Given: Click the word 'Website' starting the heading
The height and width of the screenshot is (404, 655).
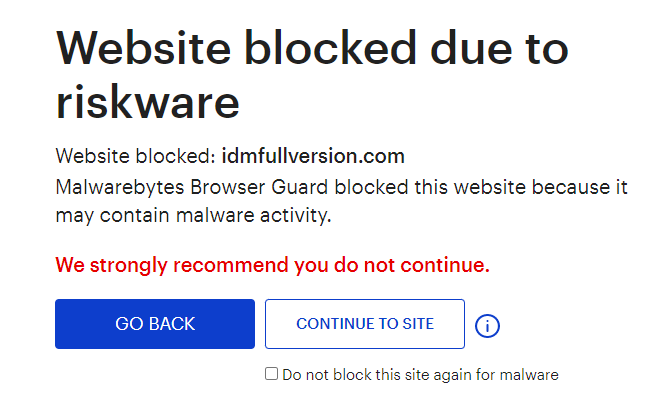Looking at the screenshot, I should pos(143,48).
